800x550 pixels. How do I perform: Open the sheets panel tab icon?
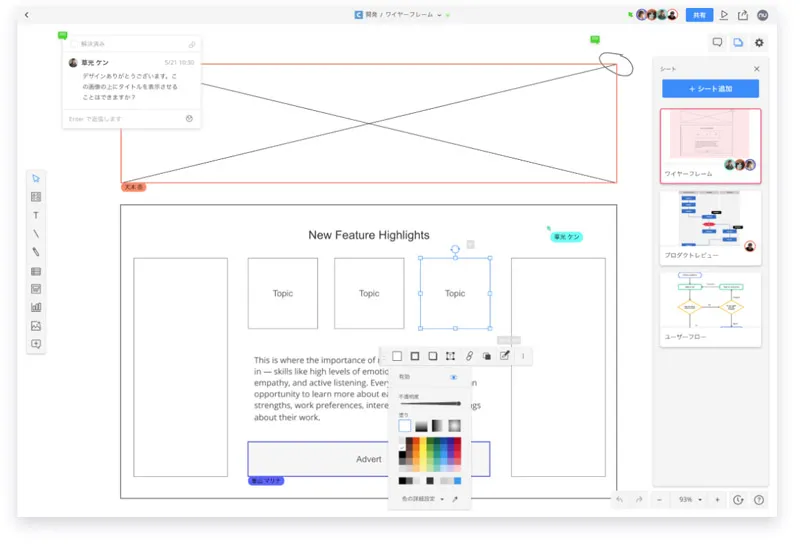pos(738,42)
